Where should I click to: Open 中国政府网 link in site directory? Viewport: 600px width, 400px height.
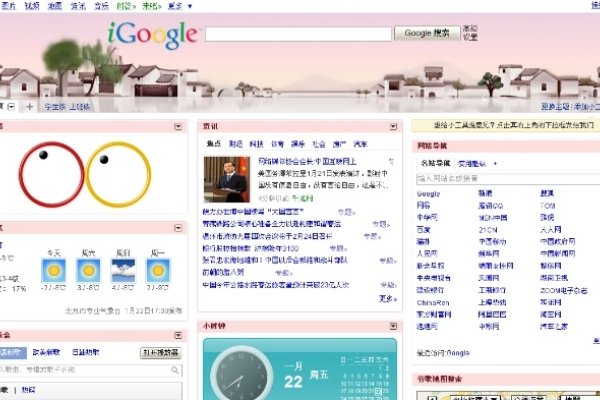point(558,242)
